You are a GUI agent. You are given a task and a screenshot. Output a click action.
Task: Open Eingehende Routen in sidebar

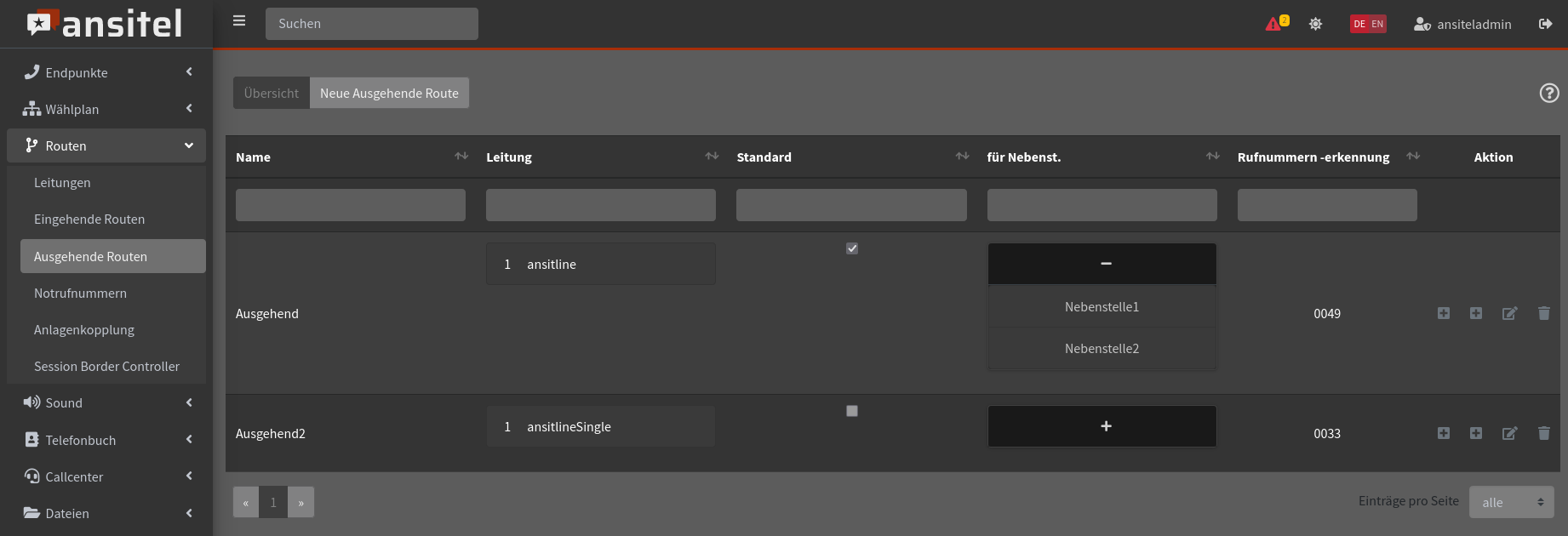(x=89, y=220)
